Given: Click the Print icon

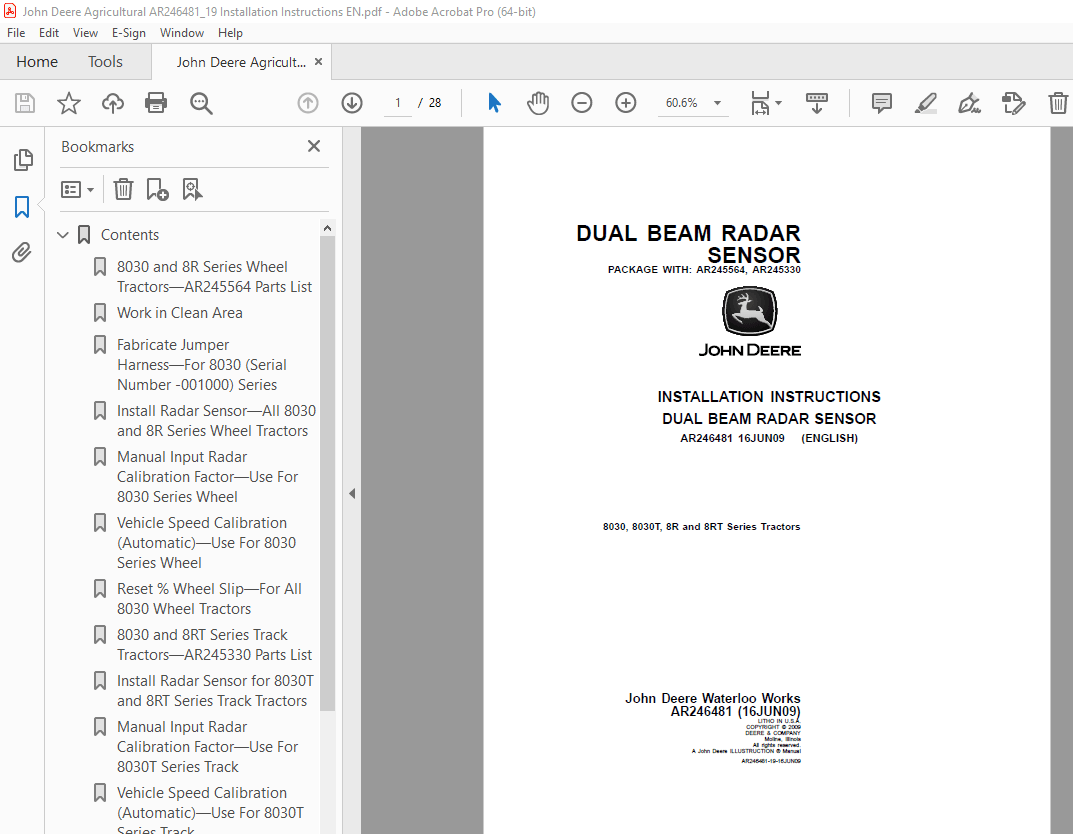Looking at the screenshot, I should tap(156, 102).
